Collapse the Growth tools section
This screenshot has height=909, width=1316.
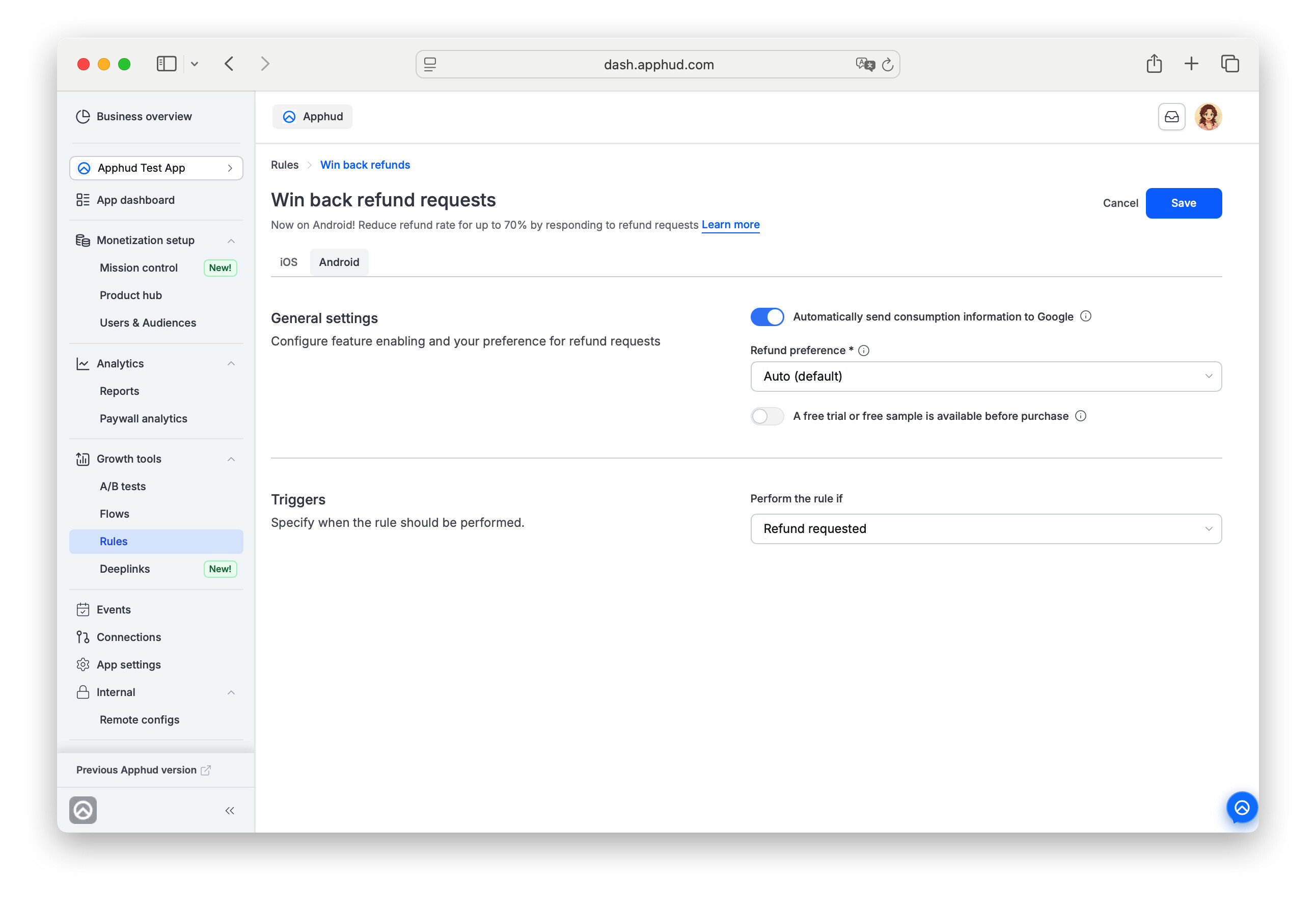pos(231,459)
